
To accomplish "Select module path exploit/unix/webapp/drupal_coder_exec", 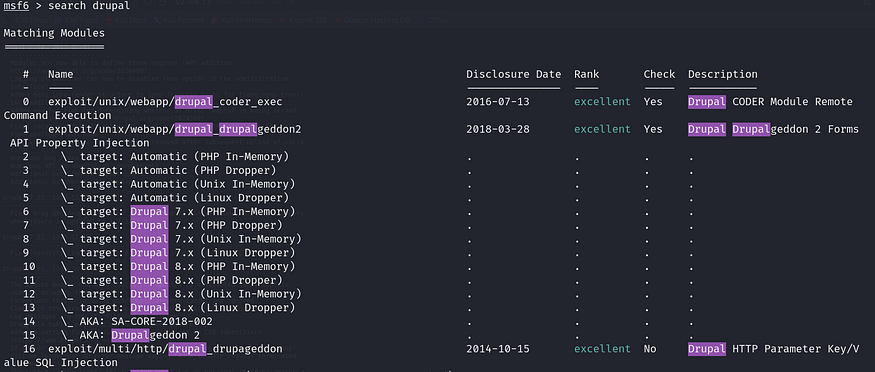I will (x=165, y=102).
